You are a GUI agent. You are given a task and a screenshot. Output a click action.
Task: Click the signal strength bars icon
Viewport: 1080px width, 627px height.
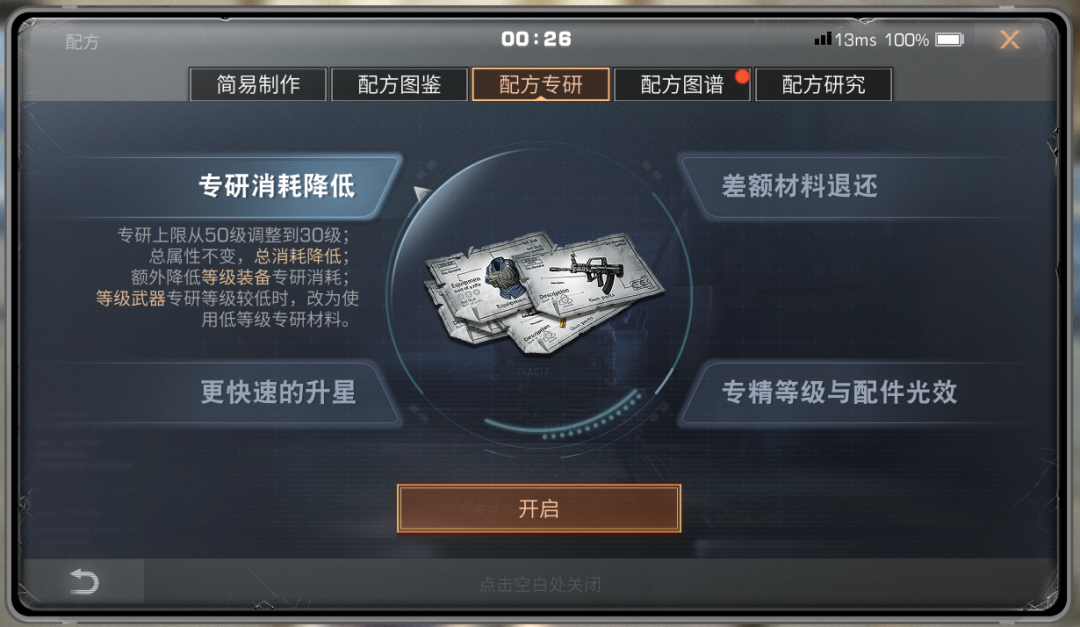point(822,39)
